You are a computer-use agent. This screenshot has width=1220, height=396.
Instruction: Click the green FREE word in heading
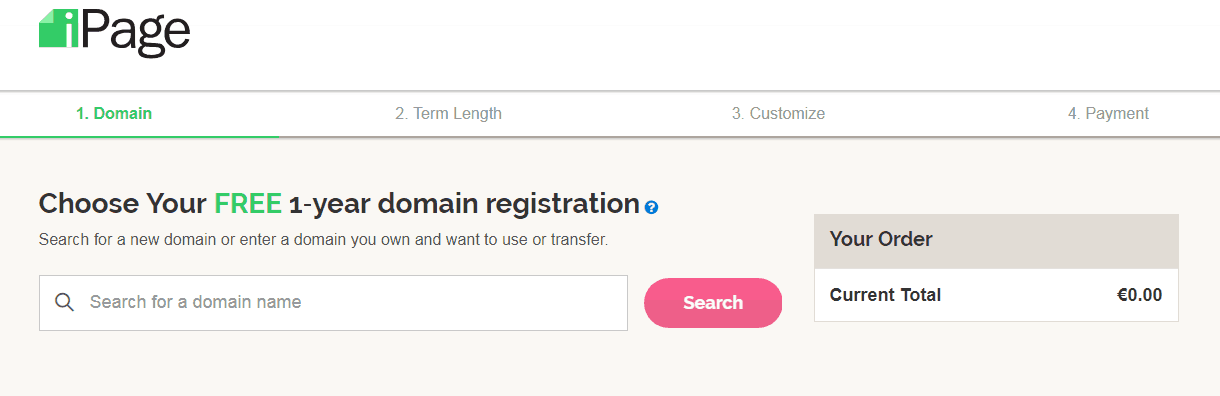coord(248,204)
